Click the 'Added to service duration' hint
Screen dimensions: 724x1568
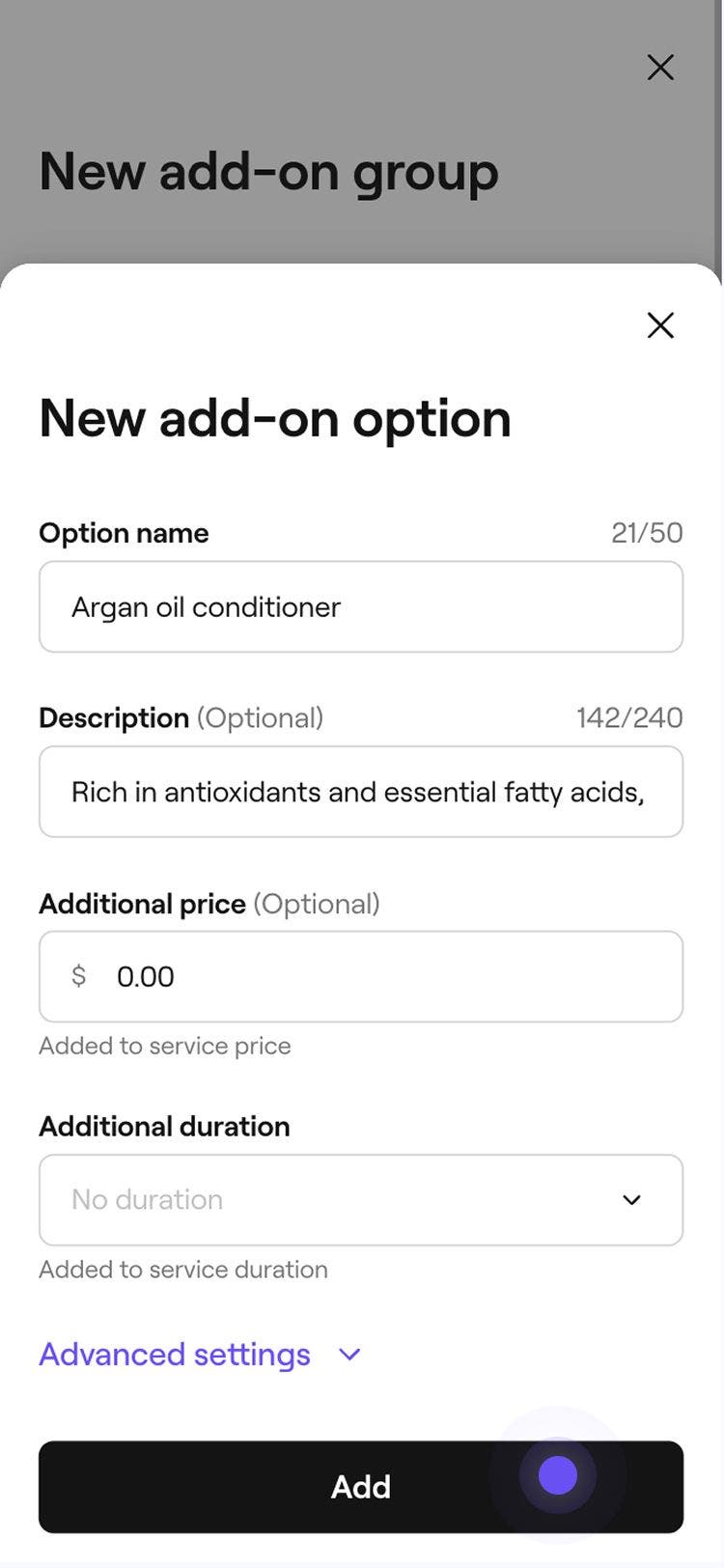coord(183,1270)
